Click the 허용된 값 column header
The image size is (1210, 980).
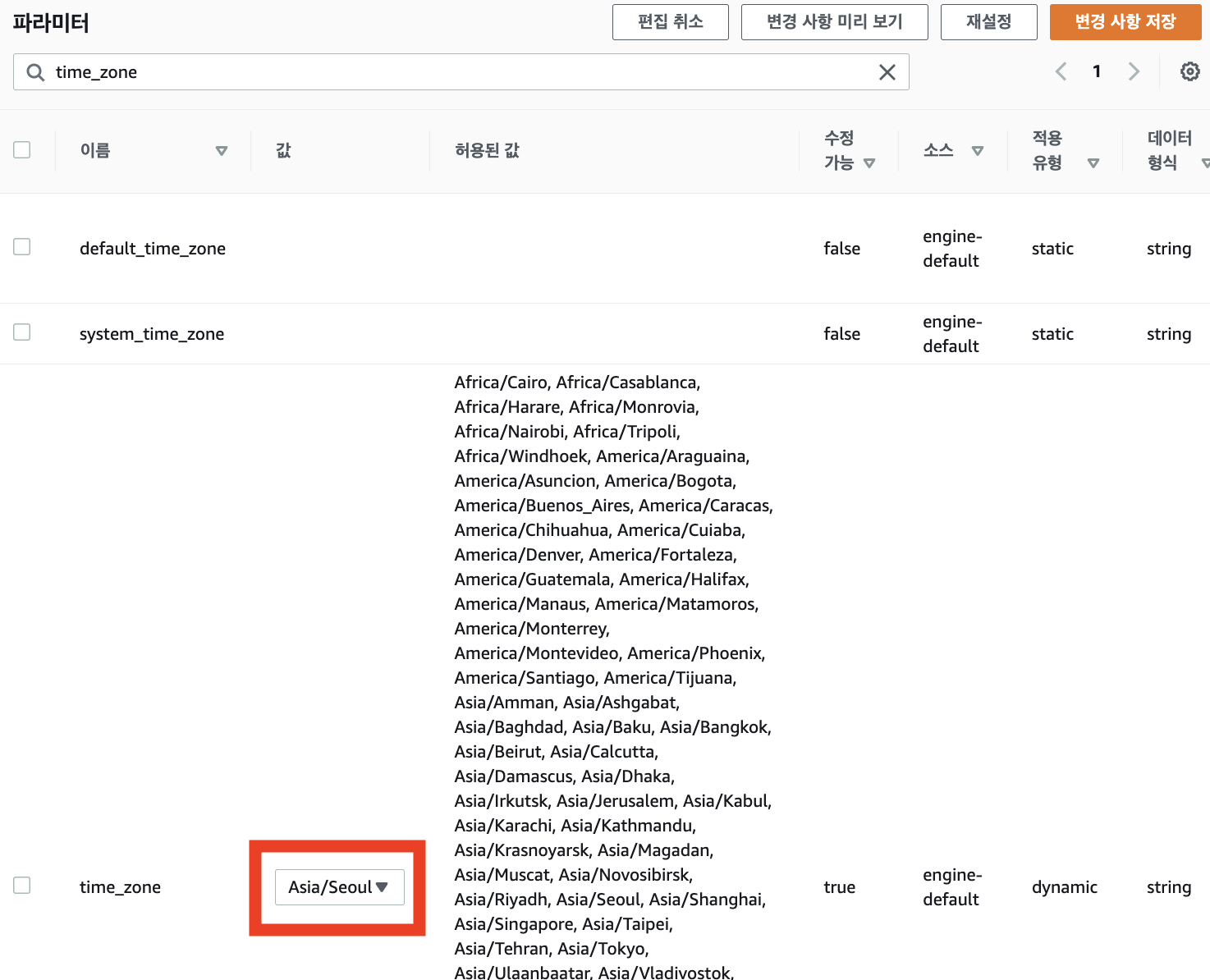coord(487,150)
